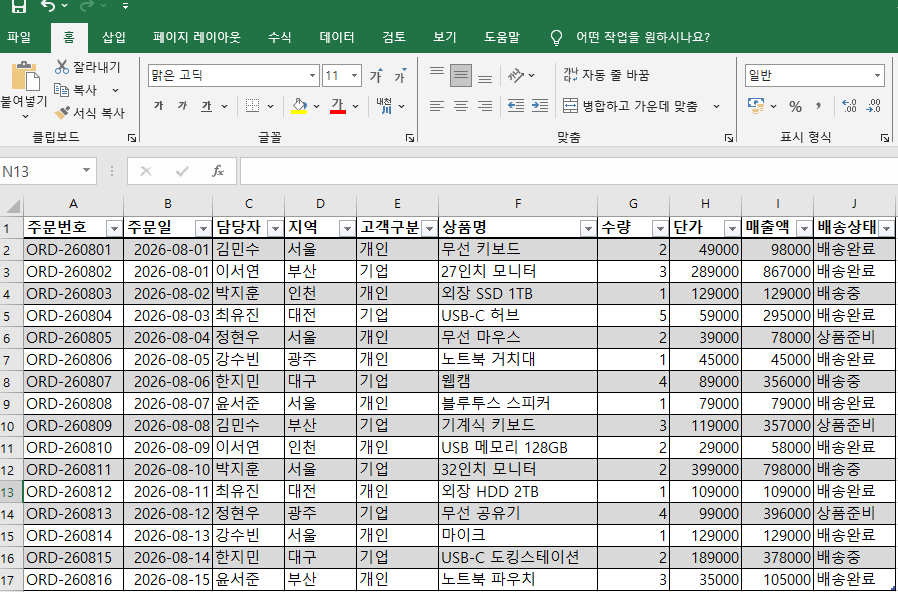898x592 pixels.
Task: Click cell containing 27인치 모니터
Action: pyautogui.click(x=518, y=271)
